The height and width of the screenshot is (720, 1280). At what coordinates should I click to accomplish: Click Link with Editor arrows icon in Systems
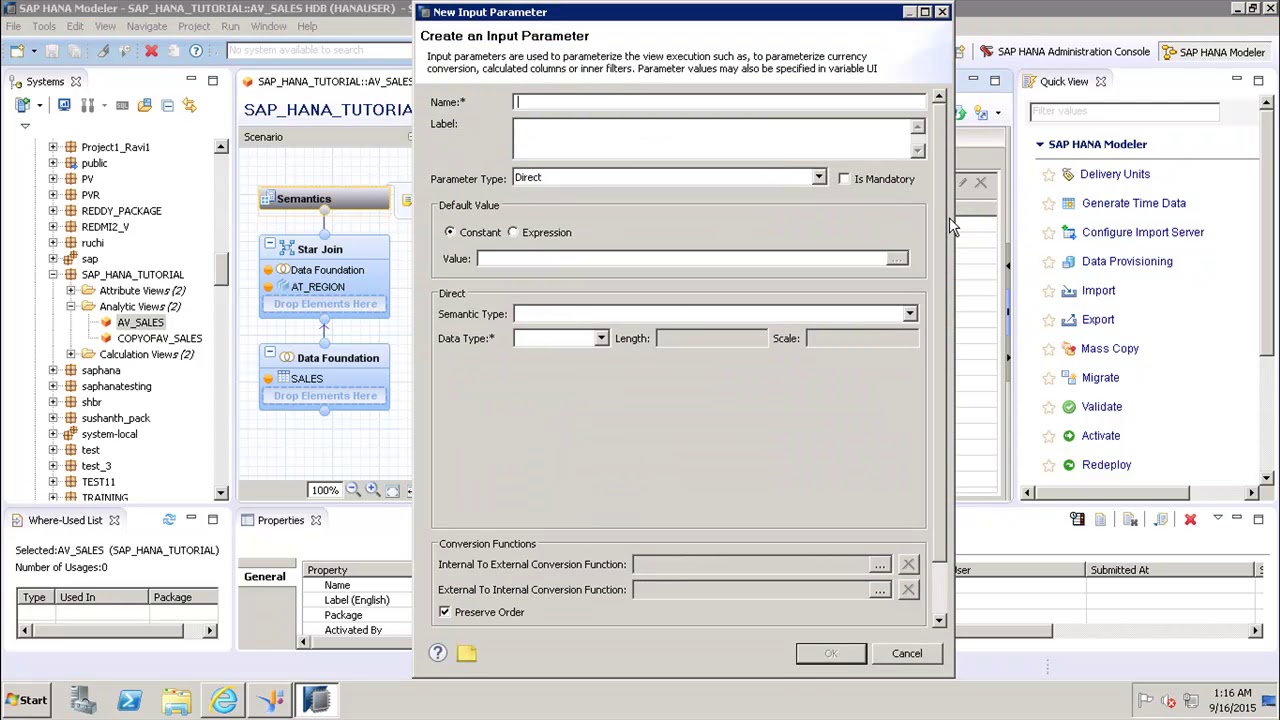[189, 105]
